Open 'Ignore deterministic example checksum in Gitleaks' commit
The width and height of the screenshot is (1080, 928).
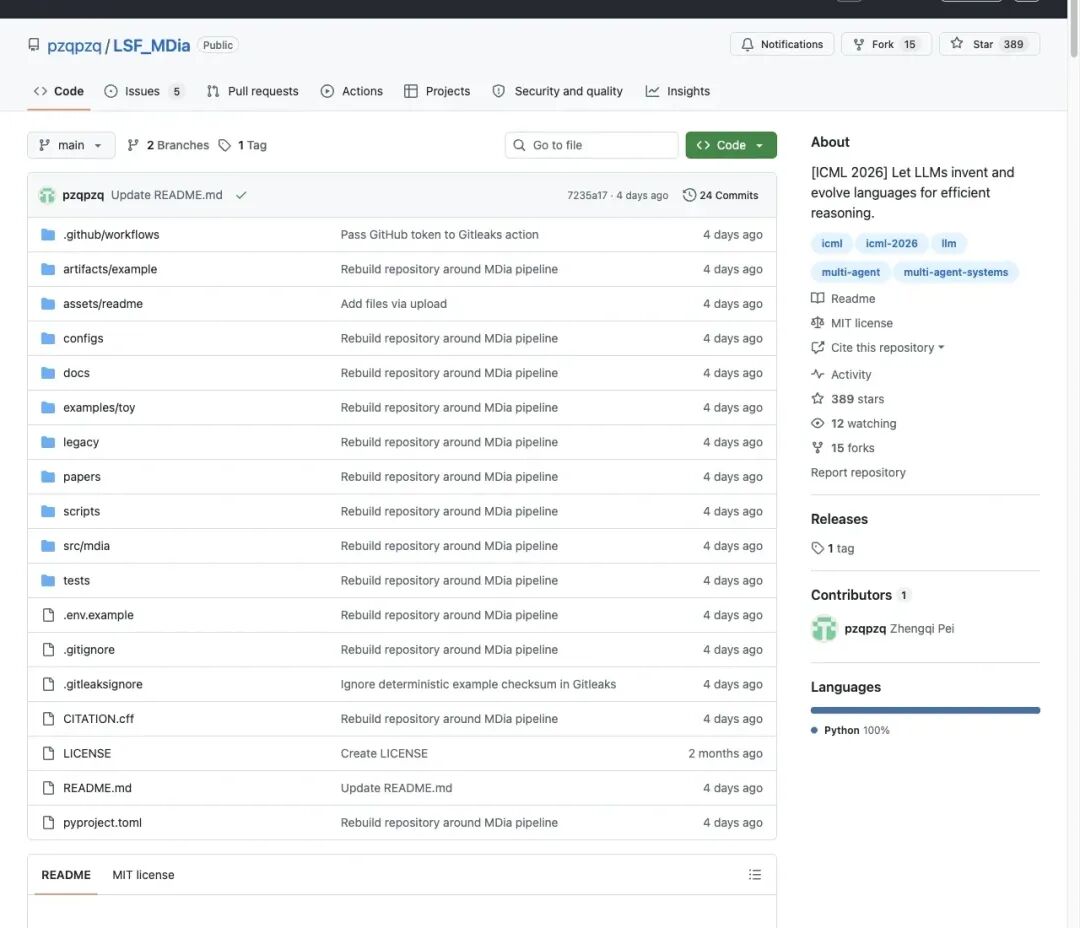pos(478,684)
